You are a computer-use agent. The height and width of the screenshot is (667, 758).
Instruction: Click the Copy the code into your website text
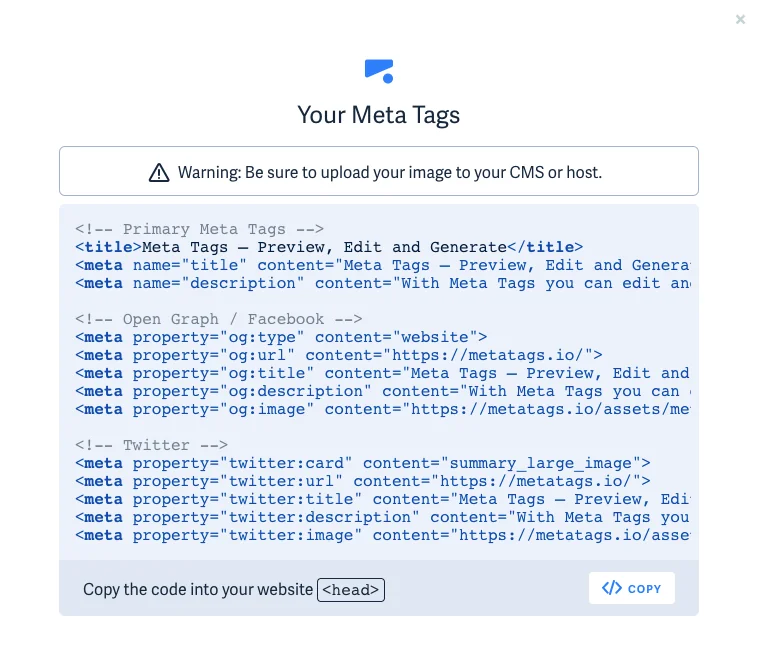pos(198,589)
